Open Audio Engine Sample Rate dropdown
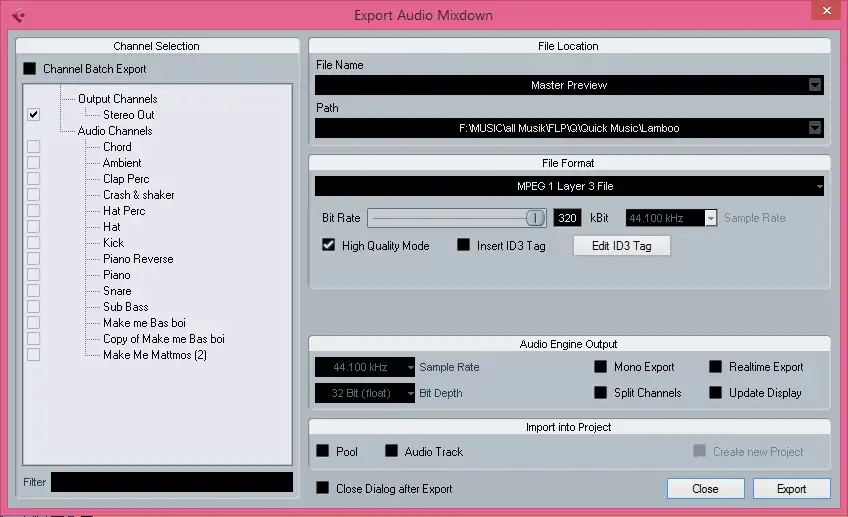The image size is (848, 517). pyautogui.click(x=365, y=367)
